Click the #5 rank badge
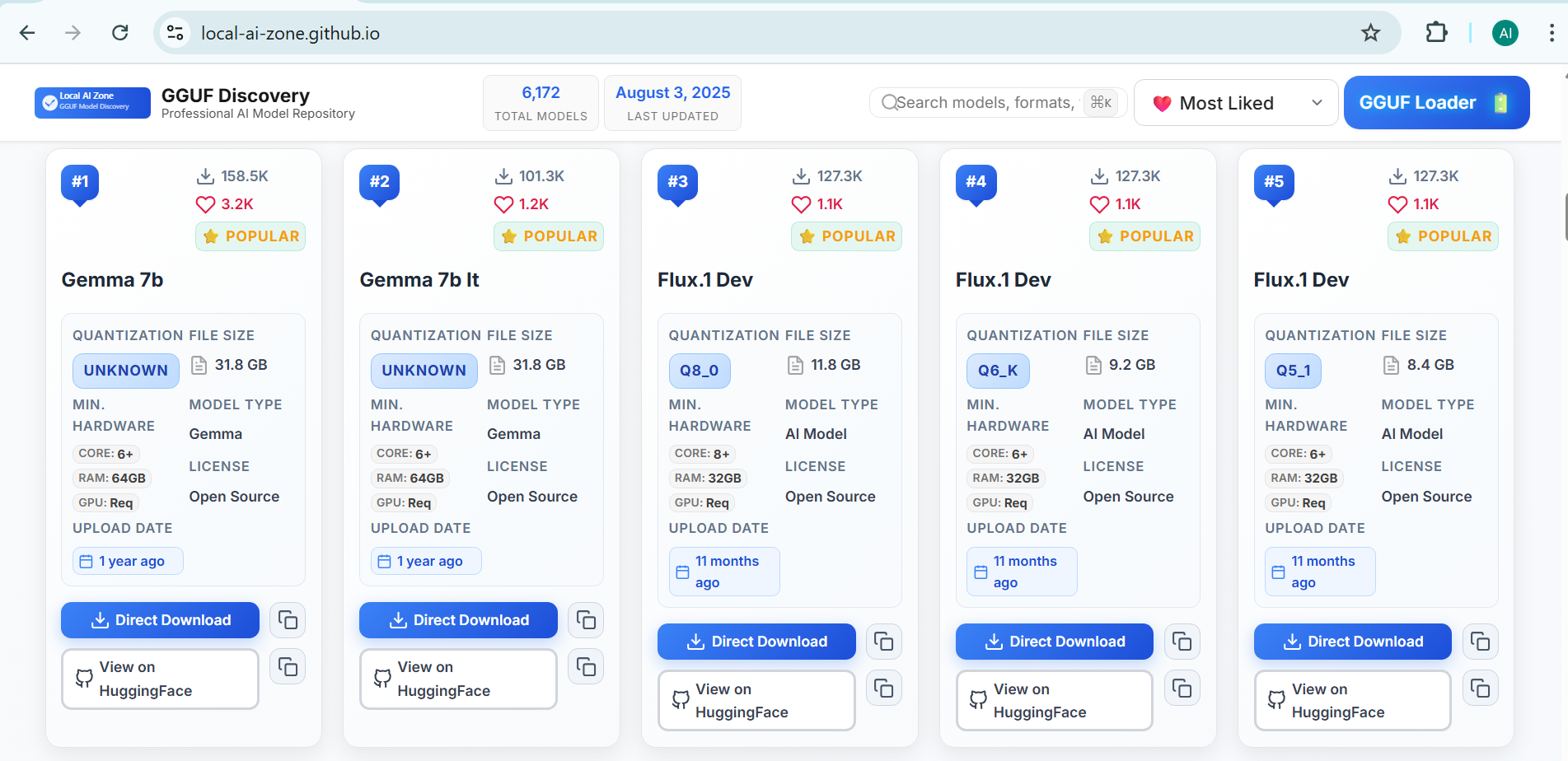The image size is (1568, 761). (x=1274, y=183)
